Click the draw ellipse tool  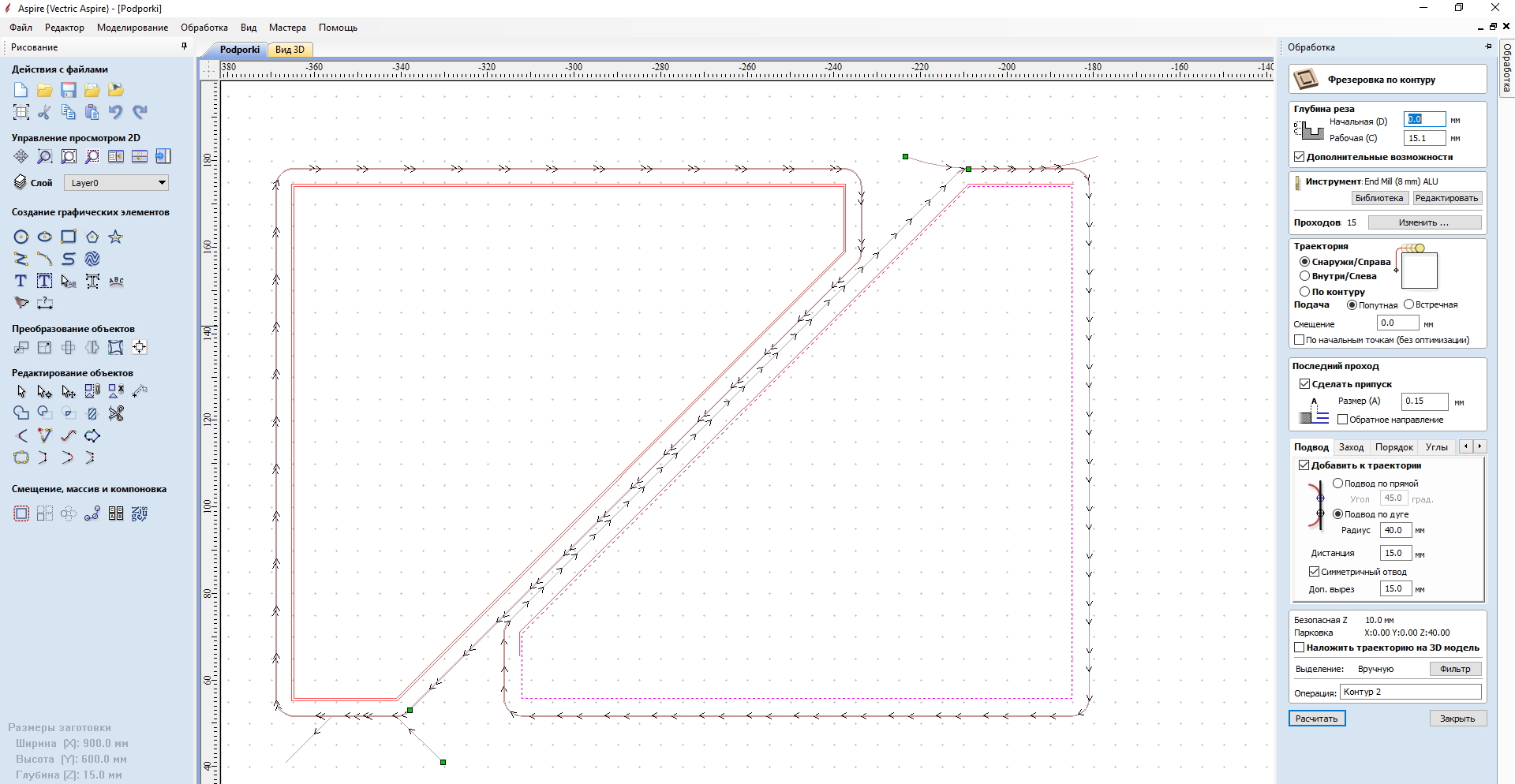[x=45, y=237]
